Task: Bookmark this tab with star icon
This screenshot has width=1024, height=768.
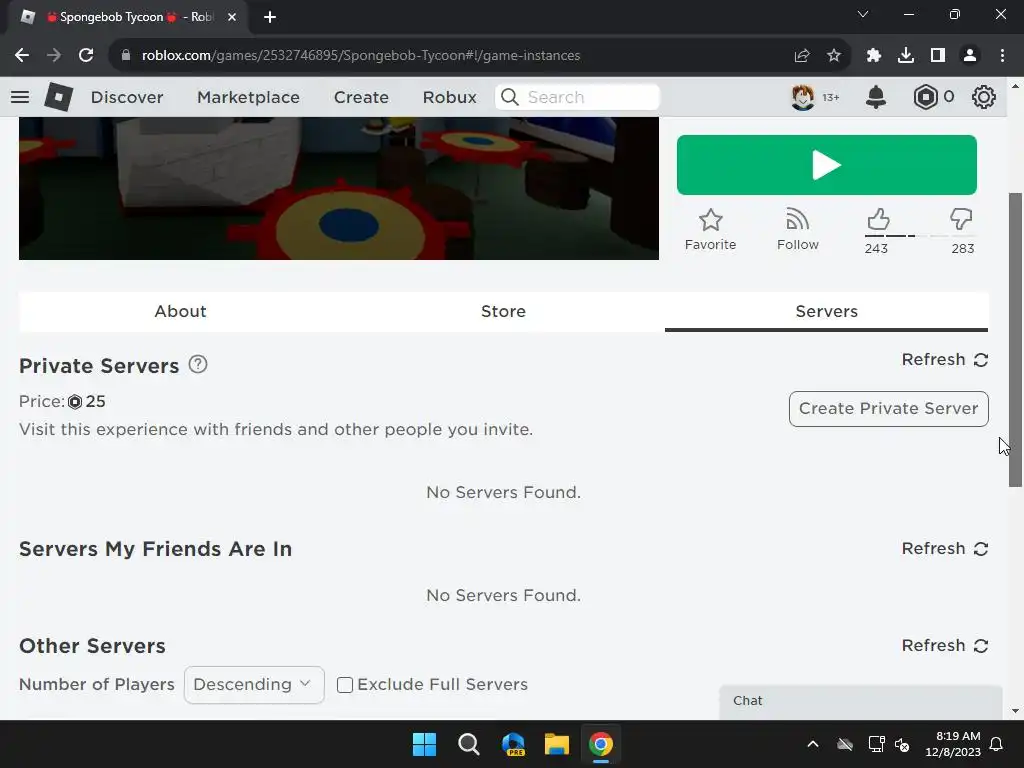Action: click(x=834, y=56)
